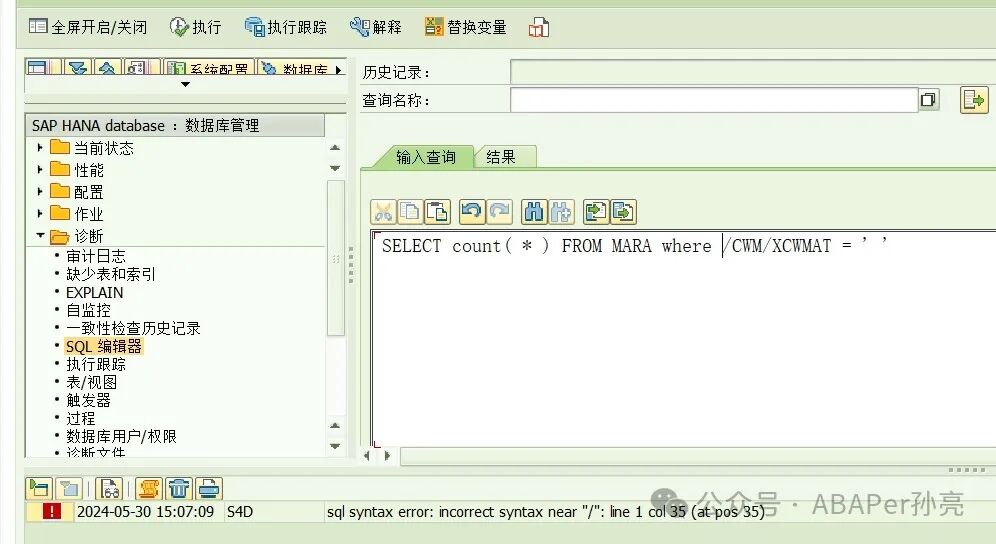Screen dimensions: 996x544
Task: Select 过程 tree item
Action: [x=81, y=418]
